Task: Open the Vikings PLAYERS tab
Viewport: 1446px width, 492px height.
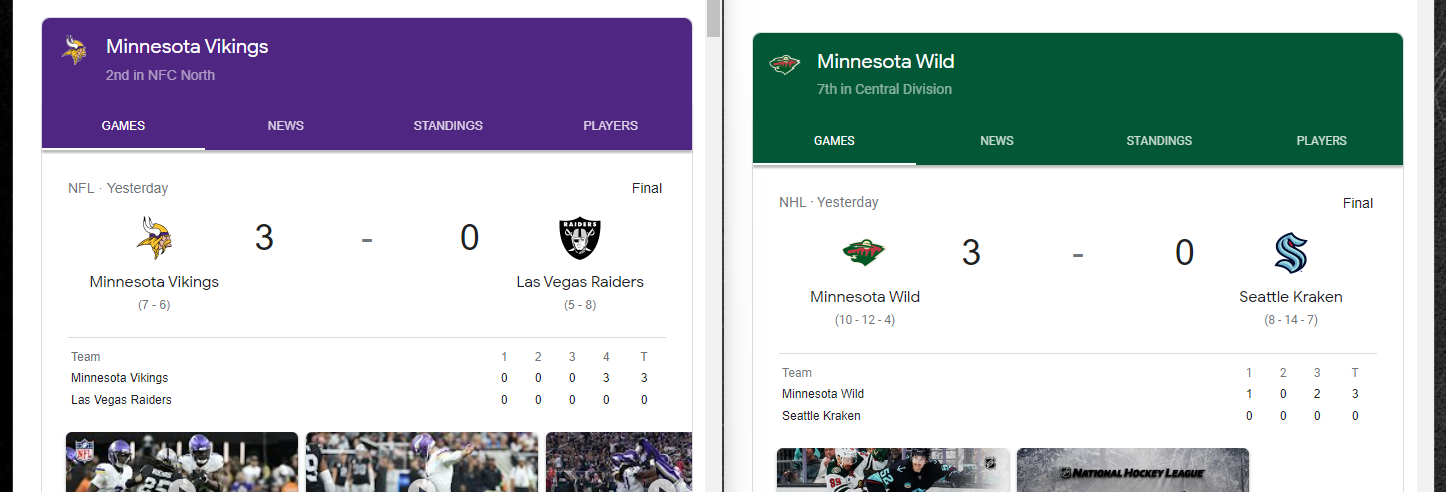Action: [611, 126]
